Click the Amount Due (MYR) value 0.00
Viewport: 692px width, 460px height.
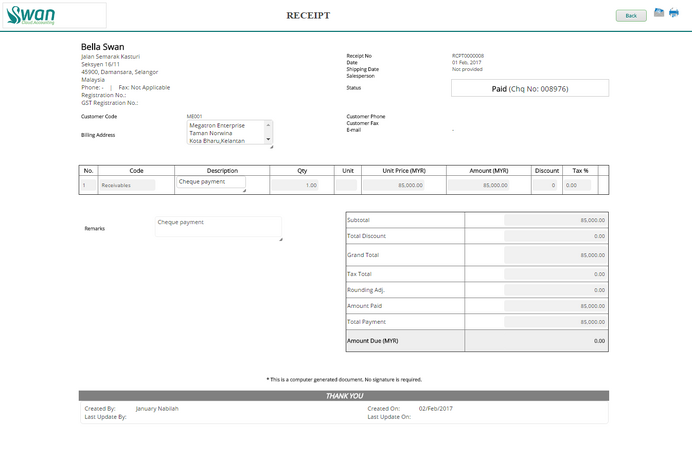coord(599,341)
